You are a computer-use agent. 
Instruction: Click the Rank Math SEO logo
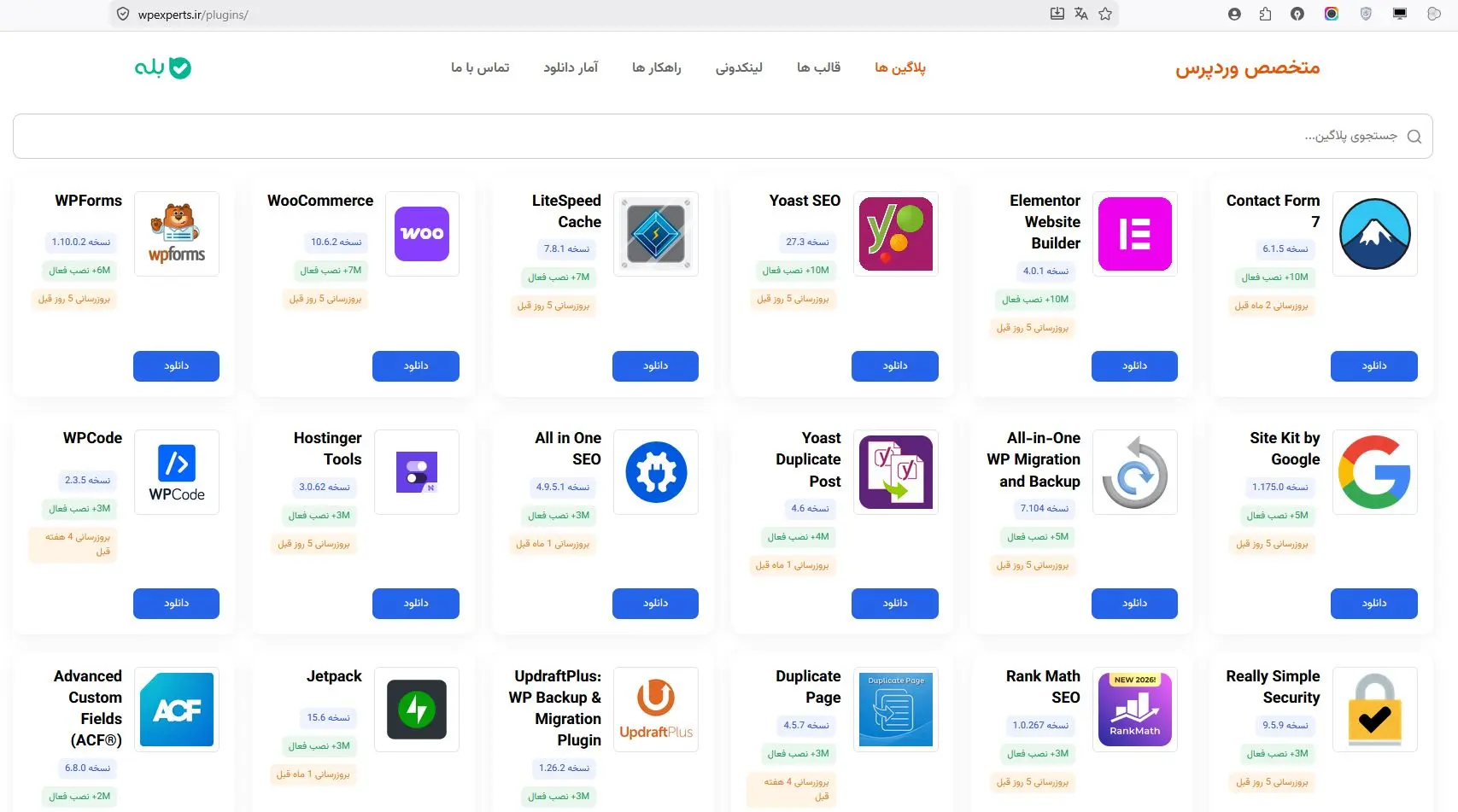pos(1135,710)
